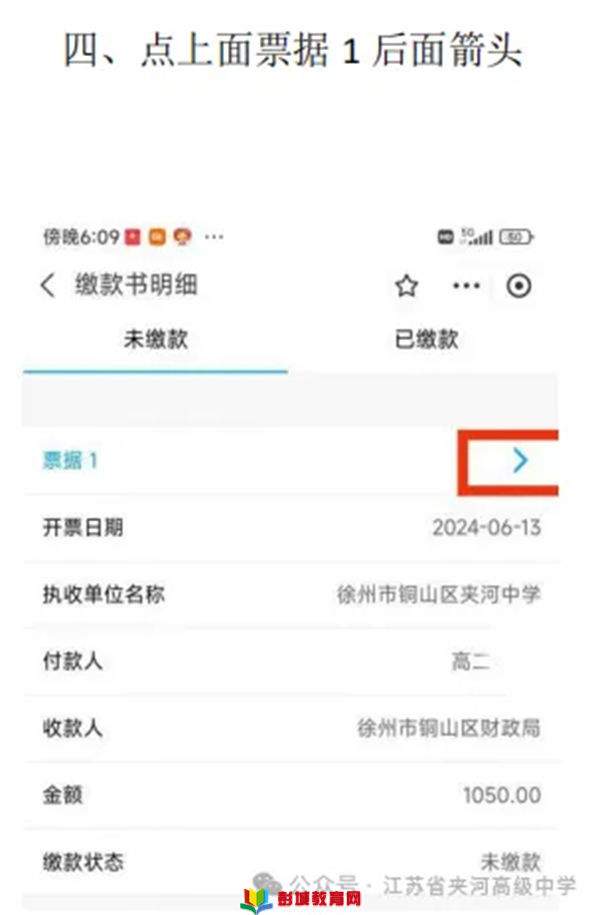Tap the HD indicator icon
Image resolution: width=600 pixels, height=915 pixels.
(x=445, y=238)
